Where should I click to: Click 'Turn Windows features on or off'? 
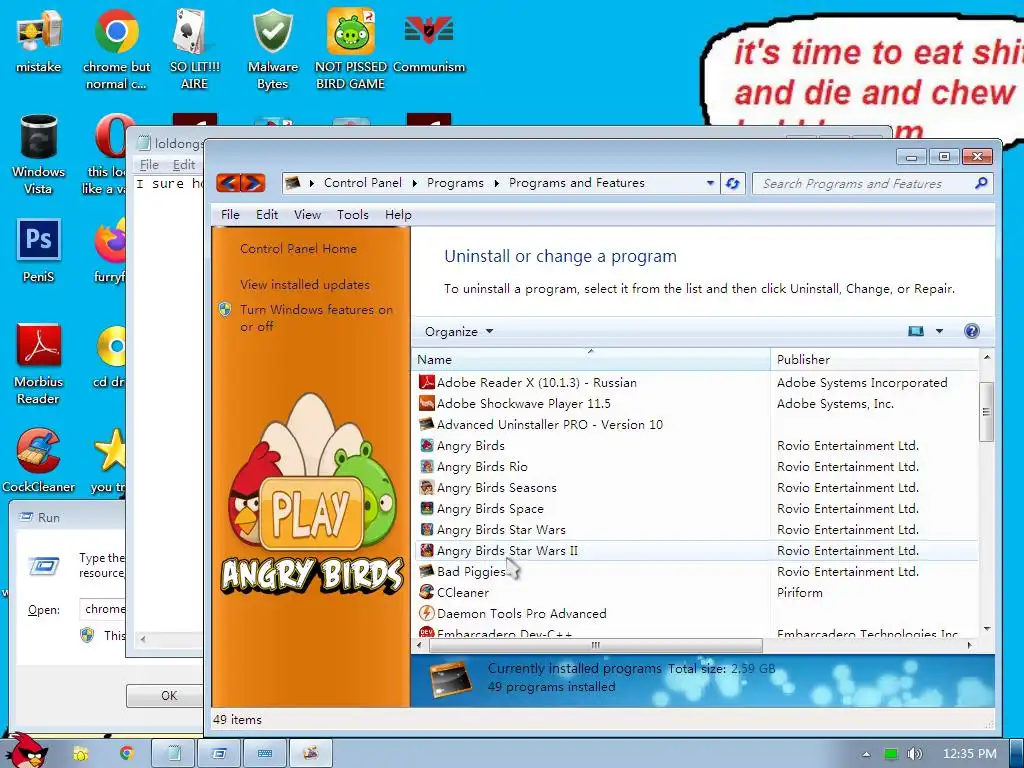(x=316, y=318)
